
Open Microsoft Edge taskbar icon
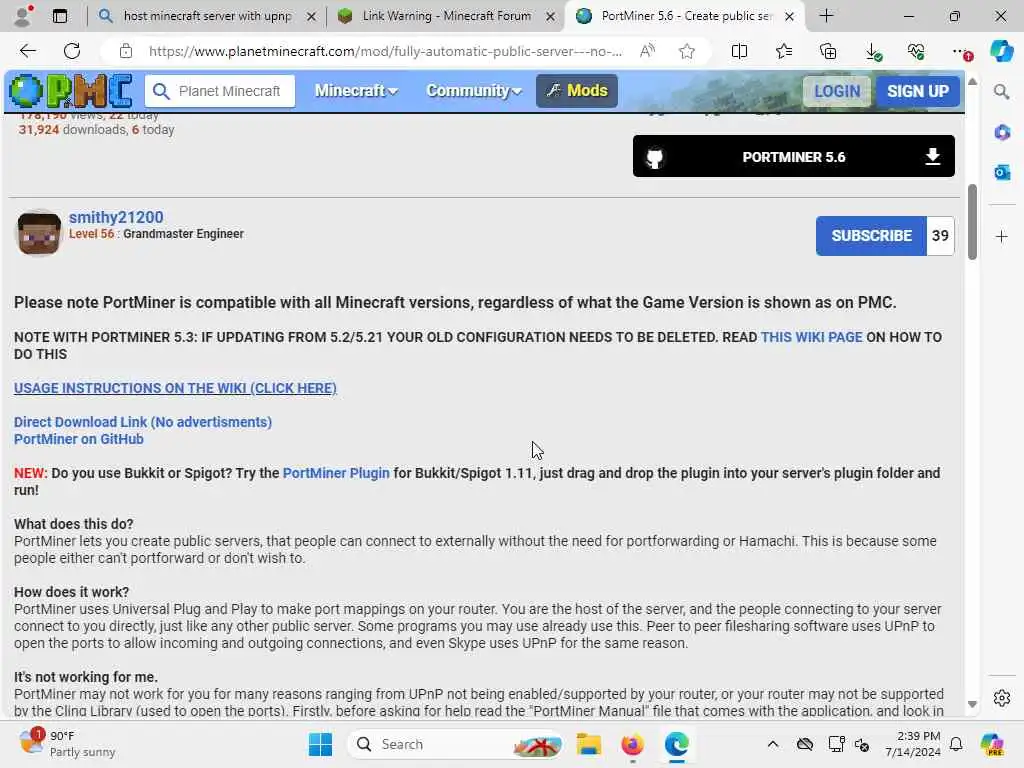pos(677,744)
